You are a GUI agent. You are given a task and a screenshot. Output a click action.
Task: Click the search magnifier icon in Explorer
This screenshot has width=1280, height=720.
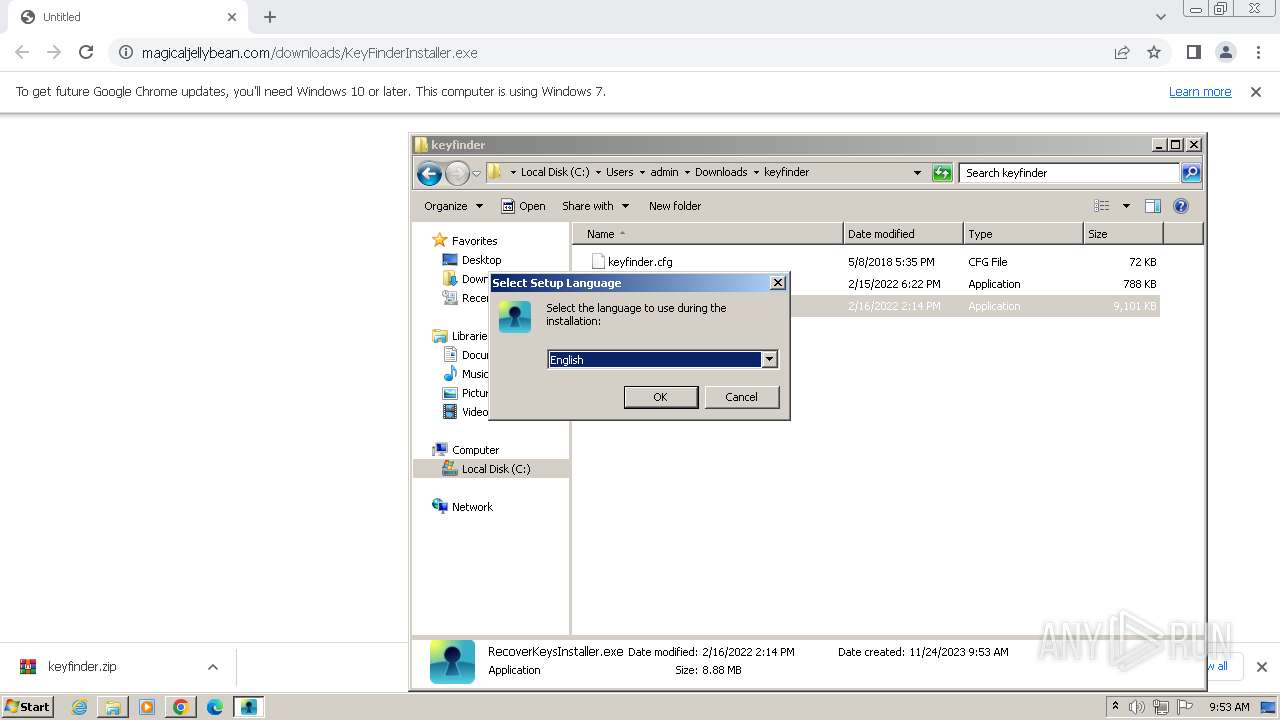[x=1191, y=173]
